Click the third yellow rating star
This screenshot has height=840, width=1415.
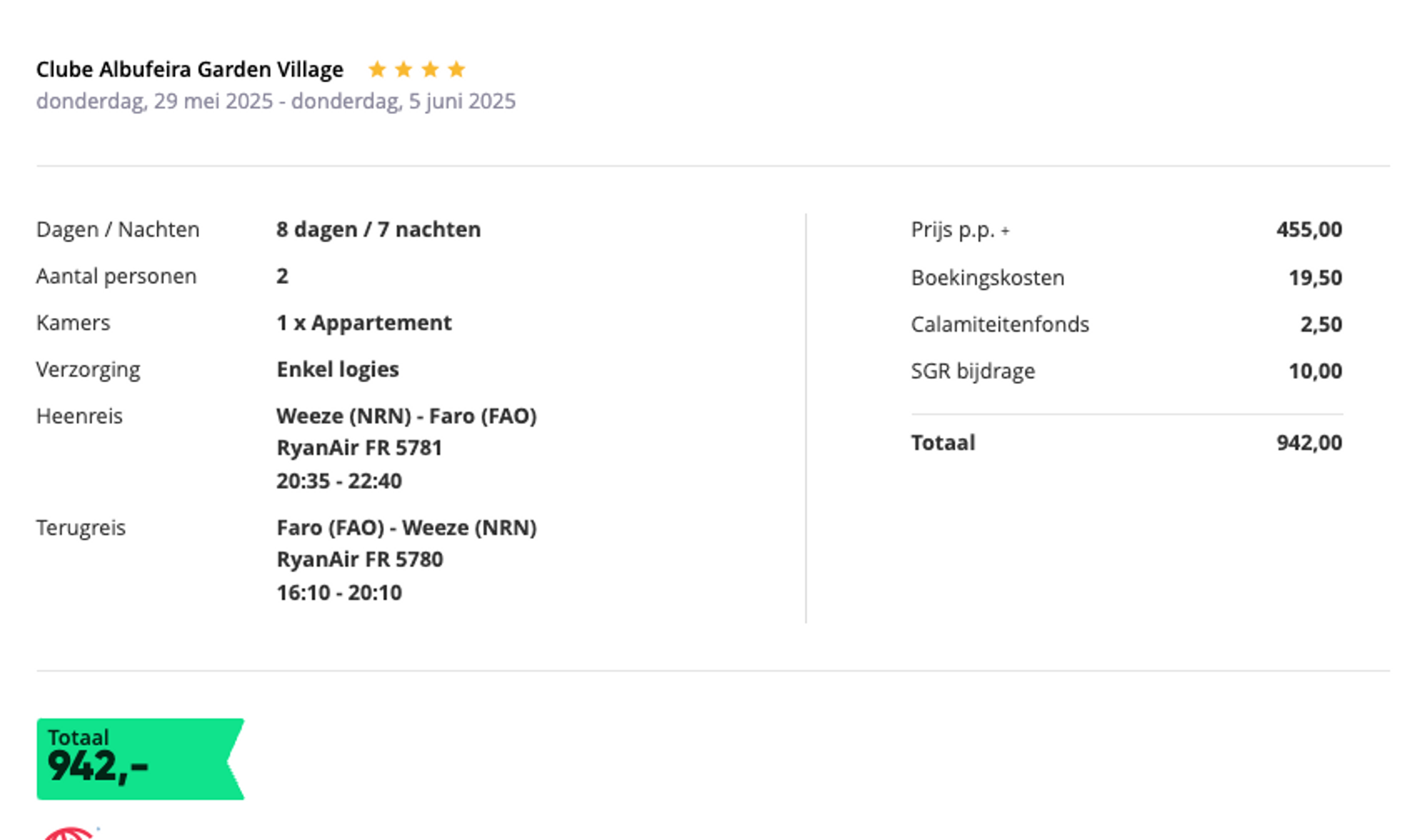point(430,69)
